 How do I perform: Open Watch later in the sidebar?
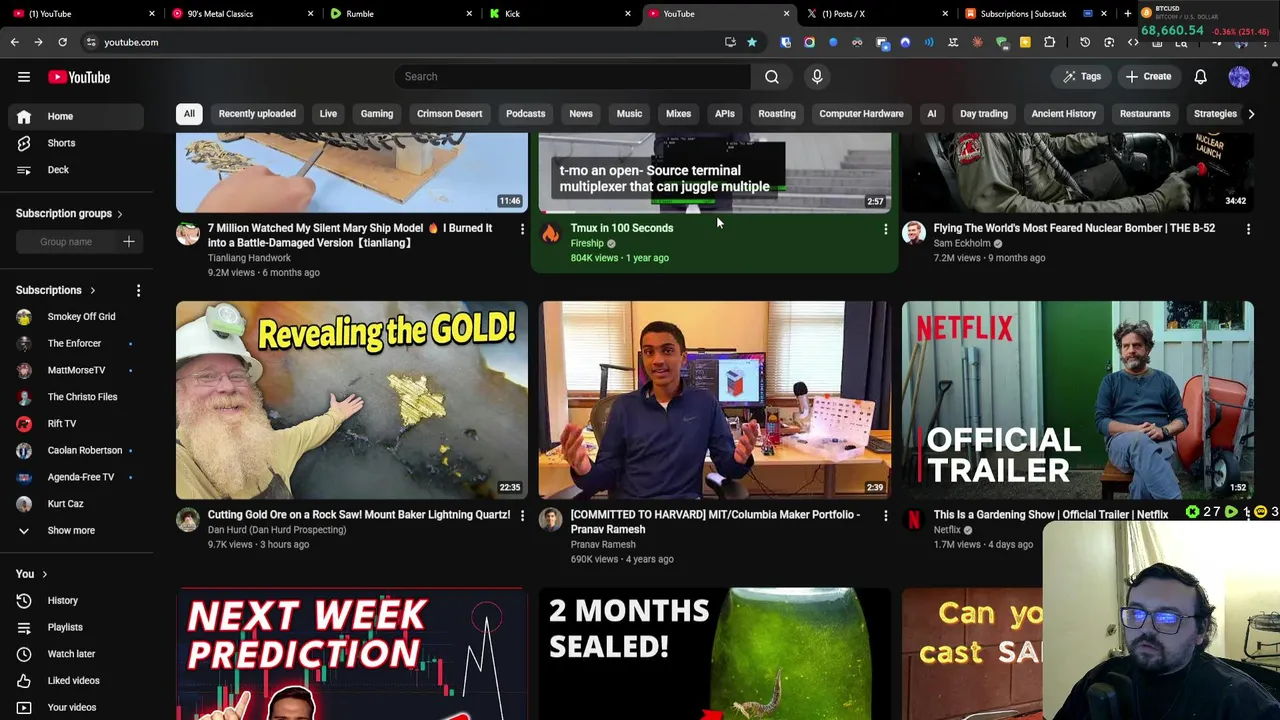pos(72,654)
